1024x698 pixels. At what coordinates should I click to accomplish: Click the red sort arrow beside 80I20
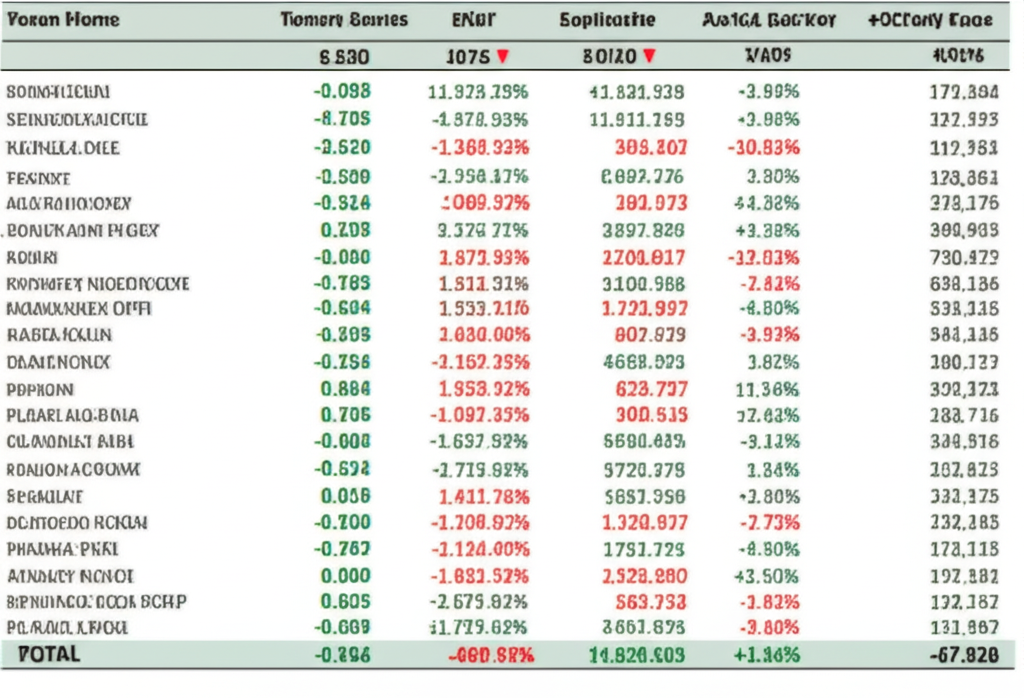click(650, 56)
